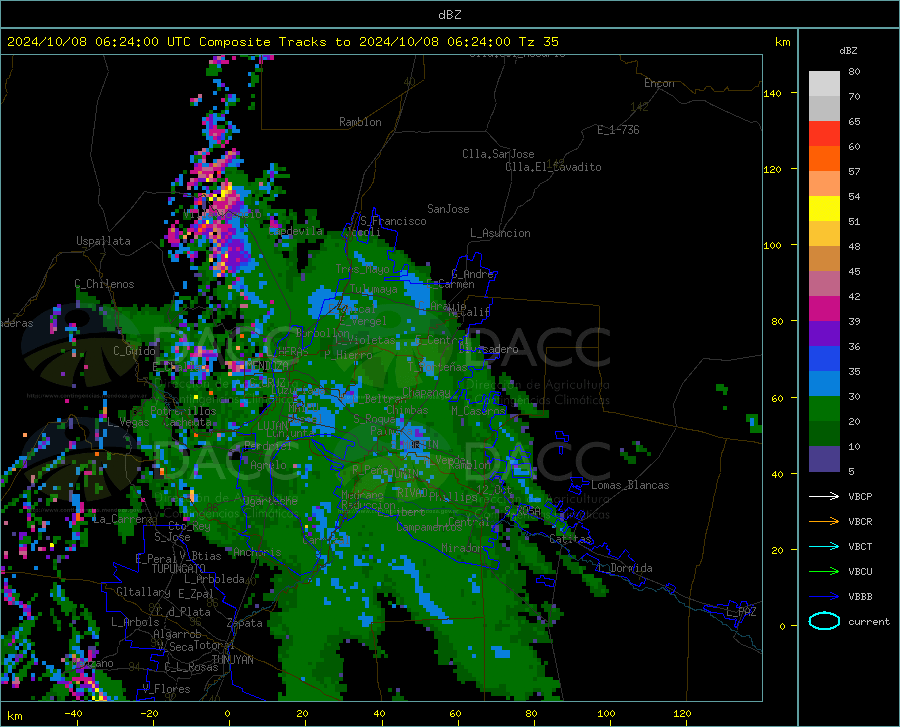Screen dimensions: 900x727
Task: Click the cyan VBCT arrow legend icon
Action: 824,546
